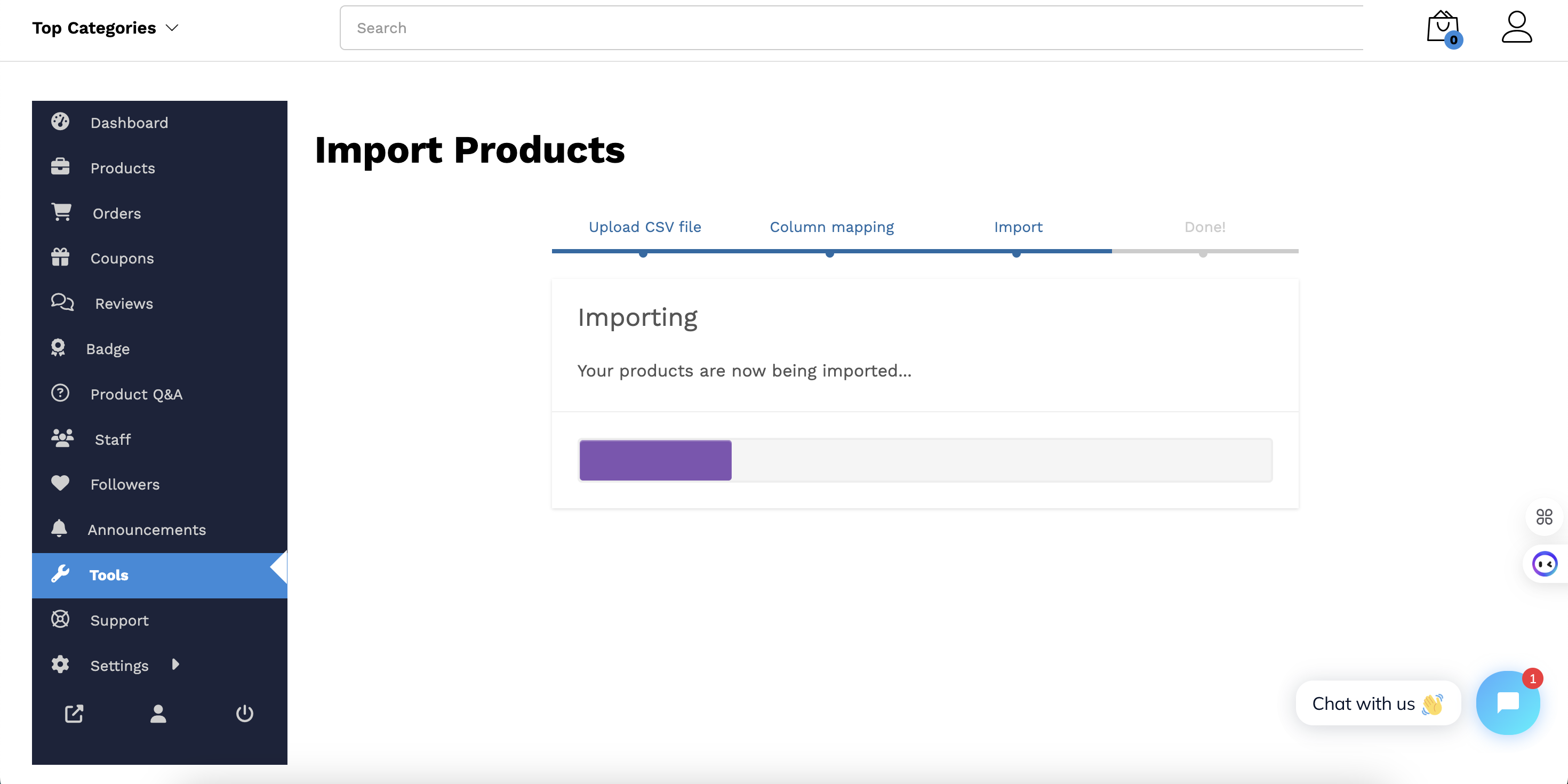This screenshot has width=1568, height=784.
Task: Open the user account profile icon
Action: coord(1516,27)
